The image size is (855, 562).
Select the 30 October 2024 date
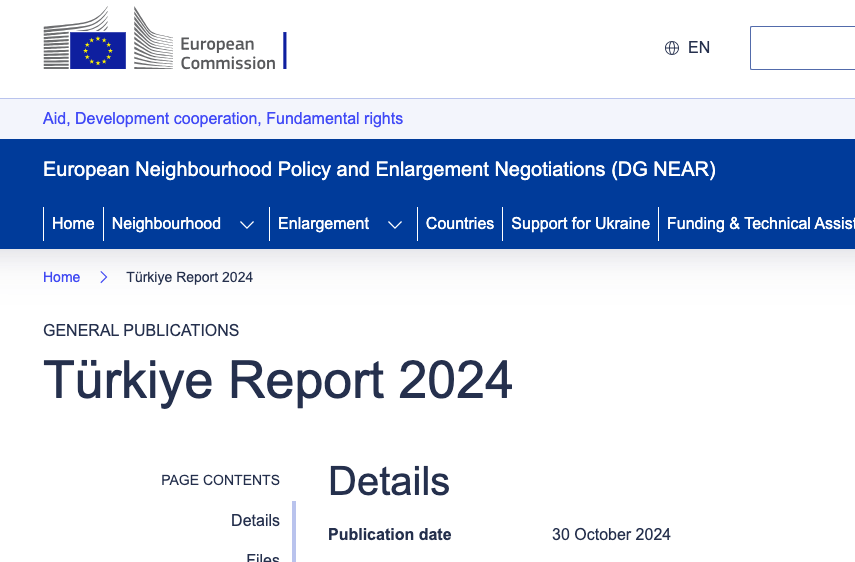(x=611, y=534)
